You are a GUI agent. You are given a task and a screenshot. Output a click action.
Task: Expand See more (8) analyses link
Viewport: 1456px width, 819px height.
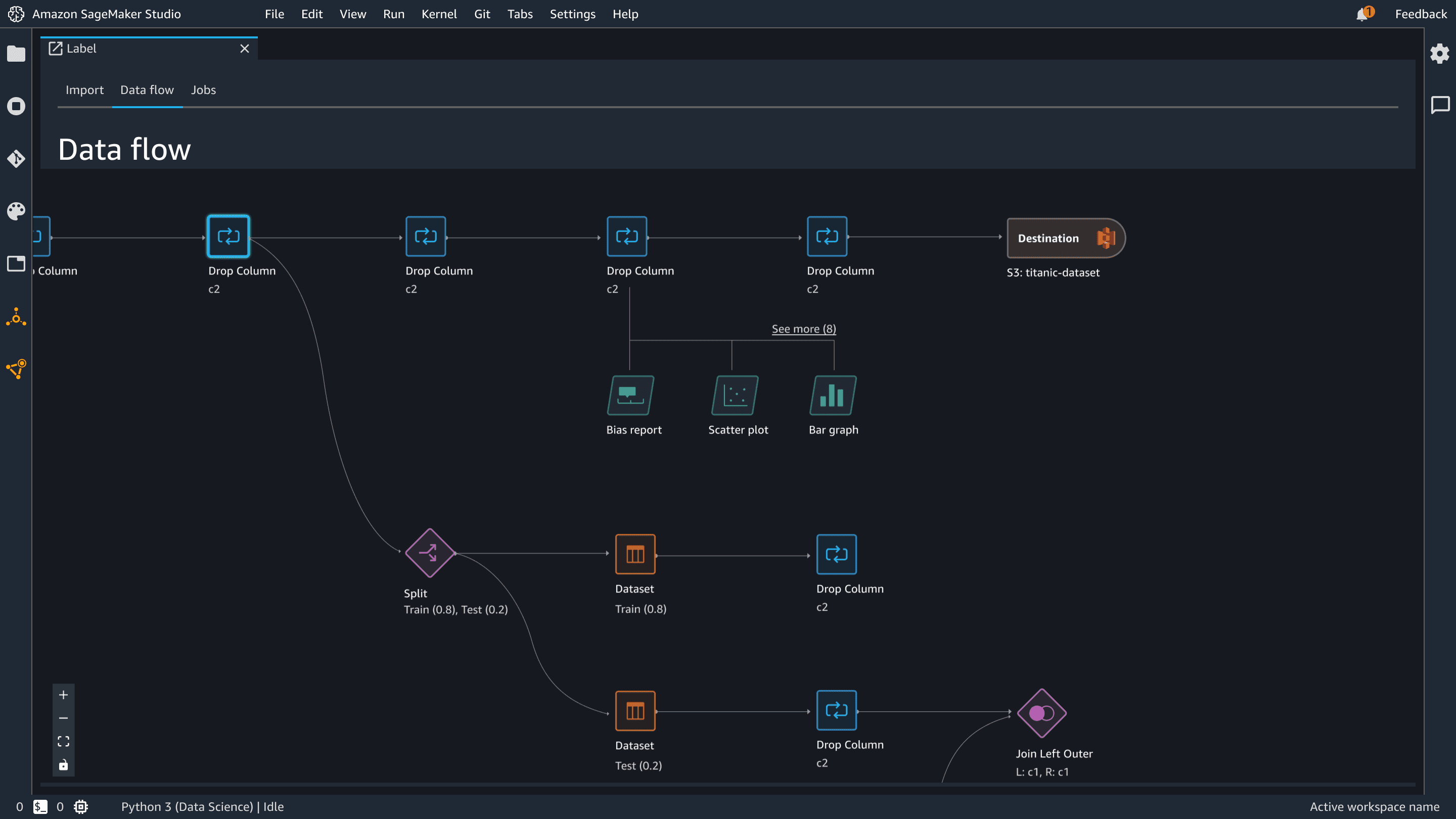803,329
